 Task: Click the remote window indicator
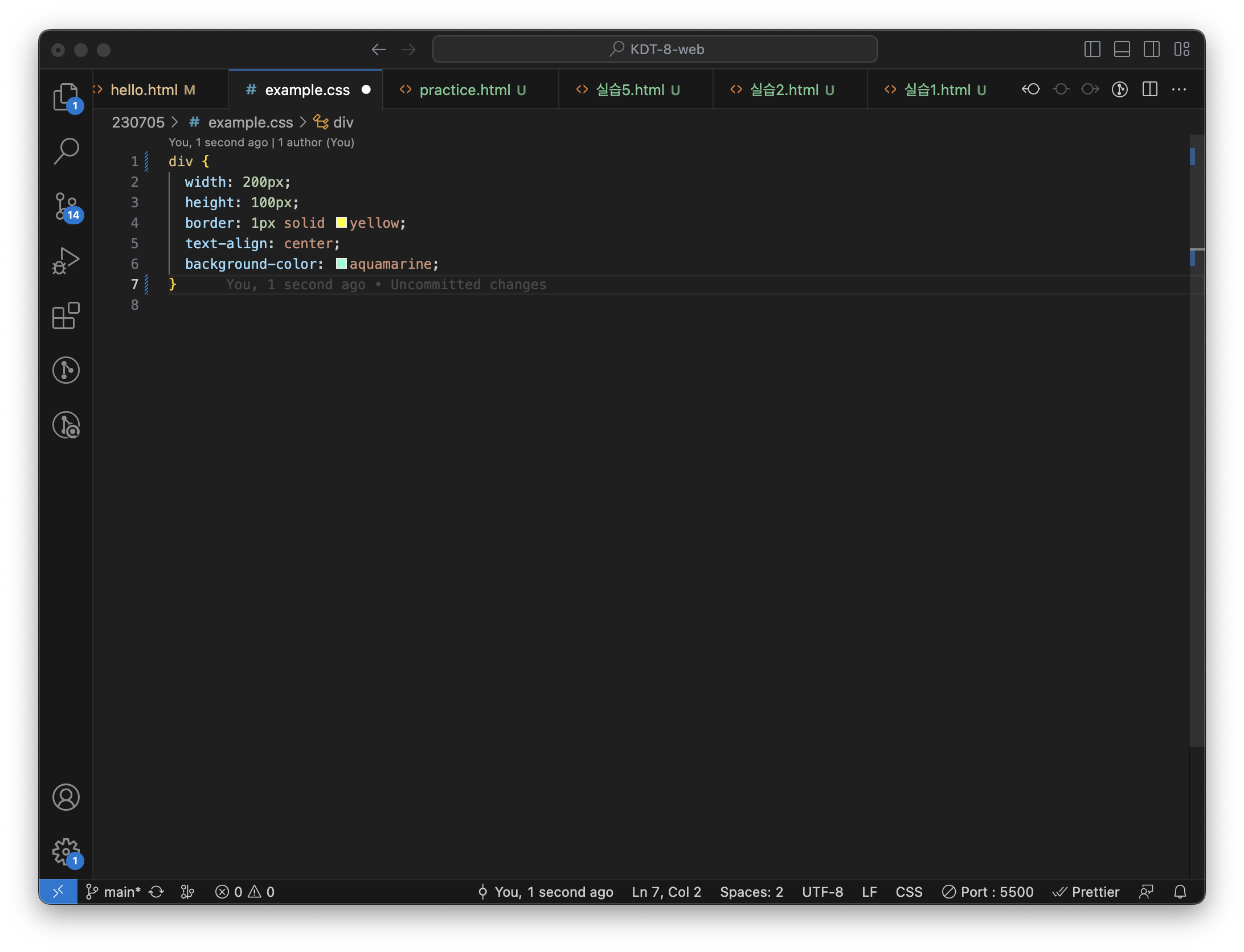[58, 892]
